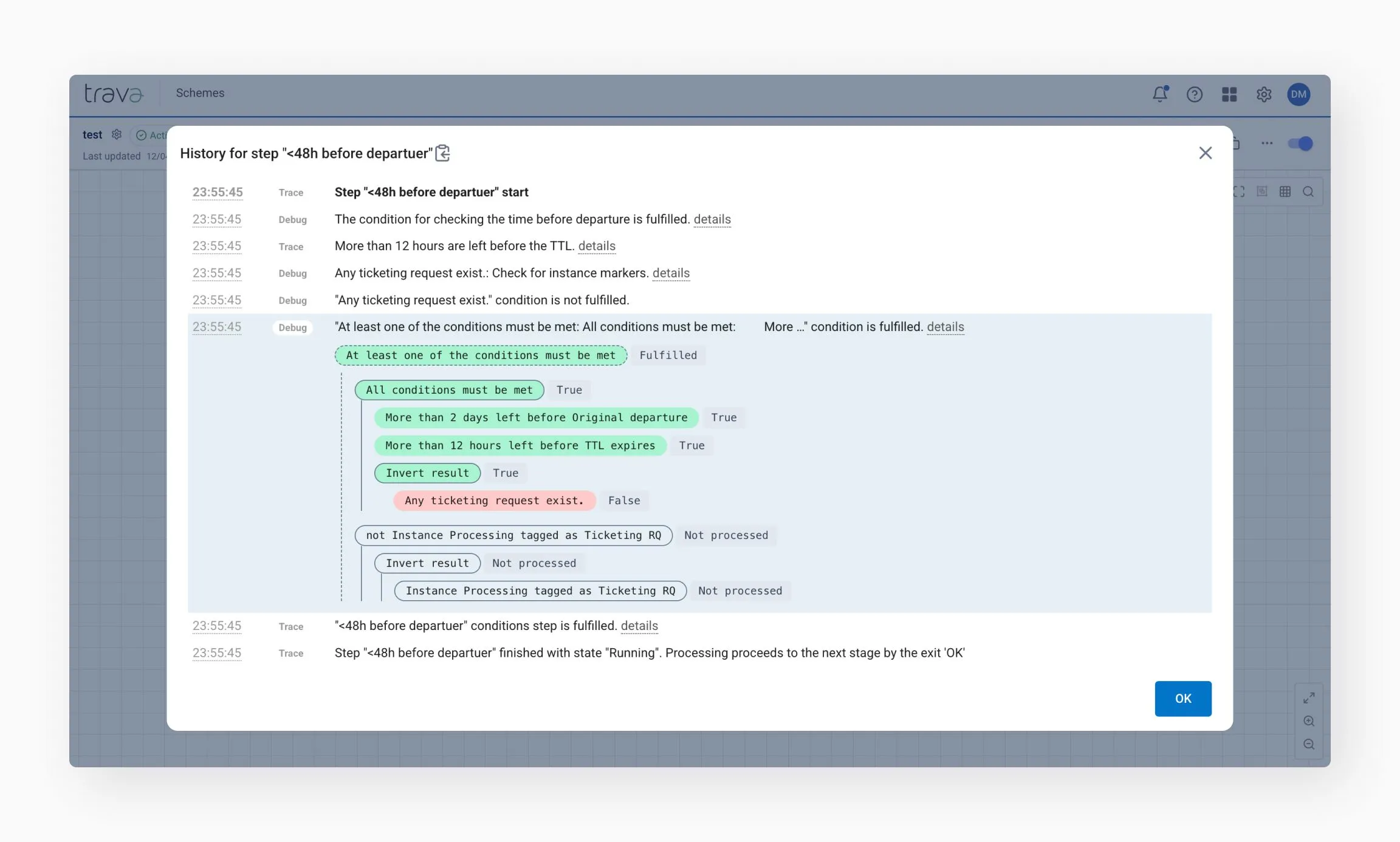Click the 'Any ticketing request exist.' red node
The image size is (1400, 842).
pos(493,501)
